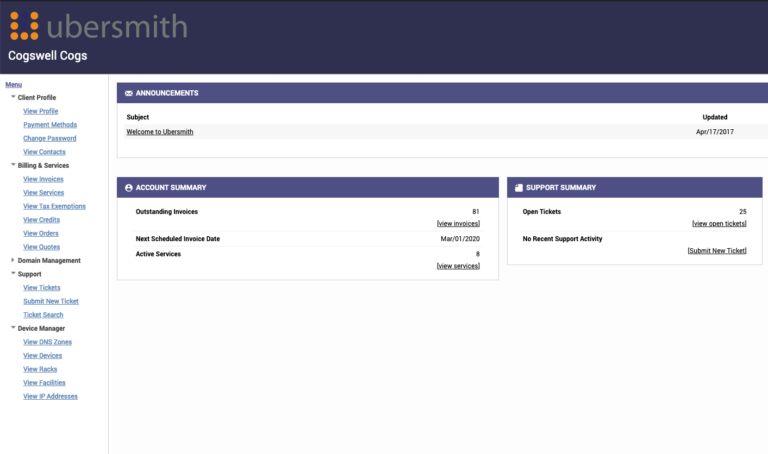Click the [Submit New Ticket] link

(x=717, y=250)
